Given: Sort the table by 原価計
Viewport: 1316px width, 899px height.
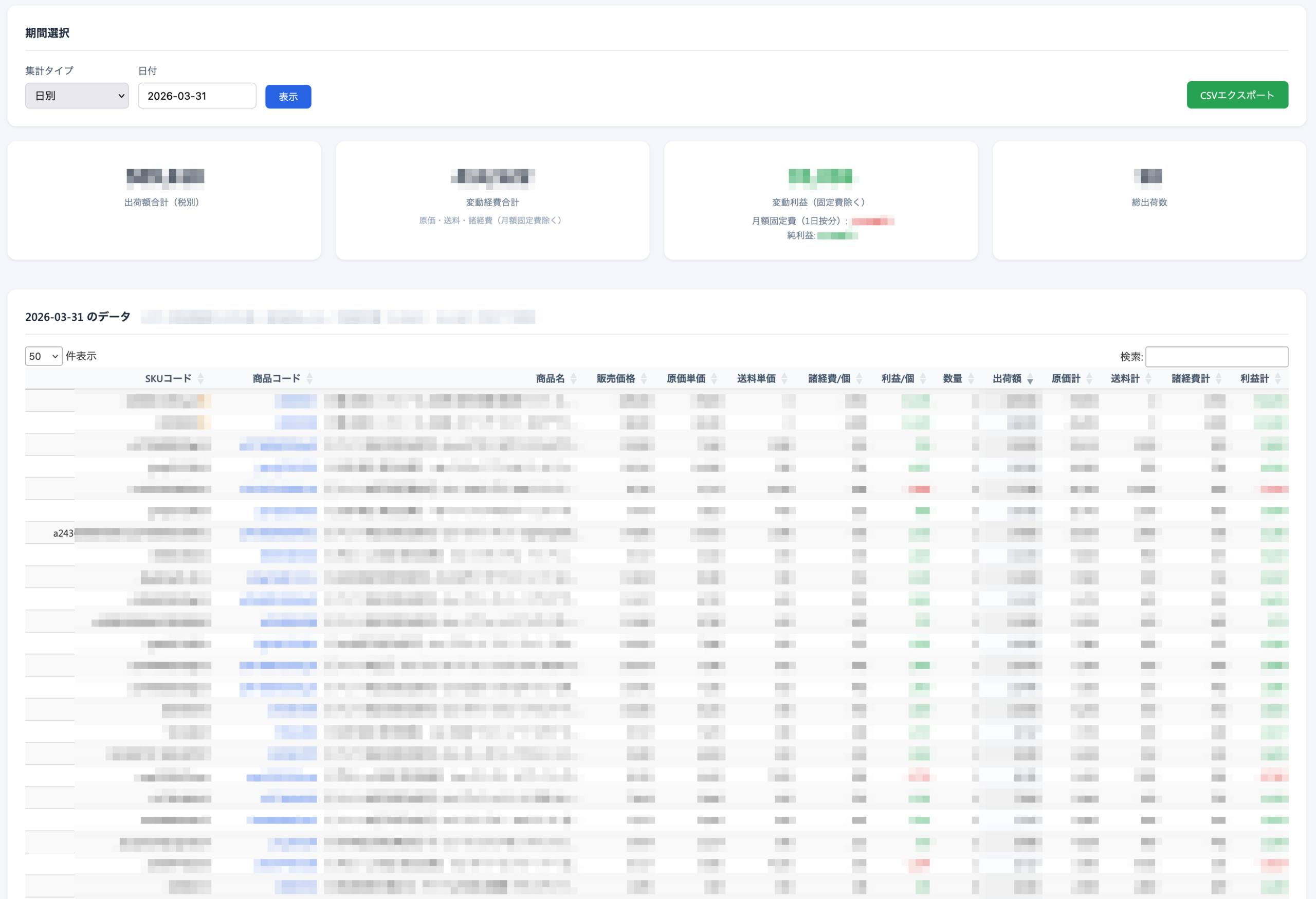Looking at the screenshot, I should point(1066,378).
